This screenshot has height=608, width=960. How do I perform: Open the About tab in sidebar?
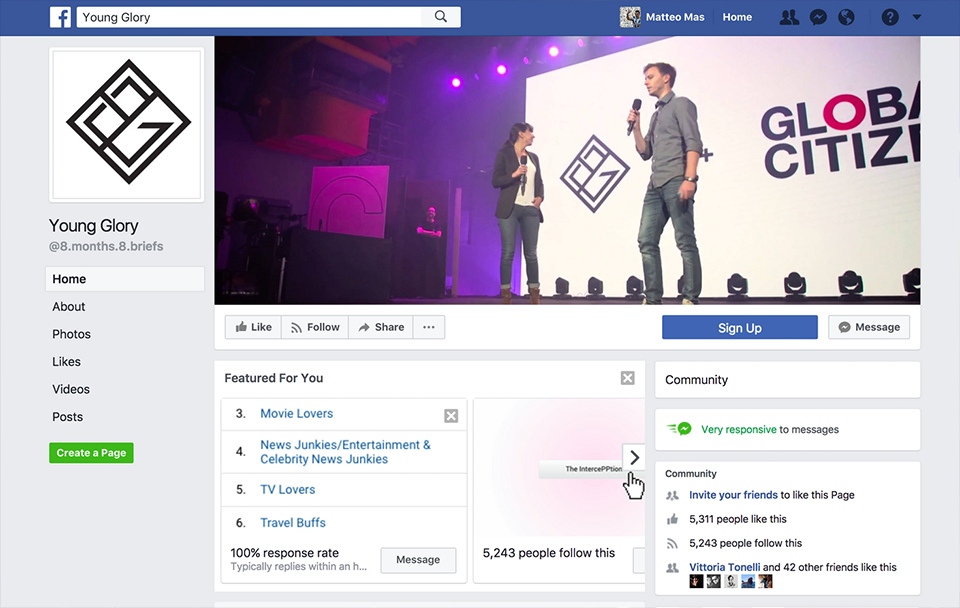[x=69, y=307]
